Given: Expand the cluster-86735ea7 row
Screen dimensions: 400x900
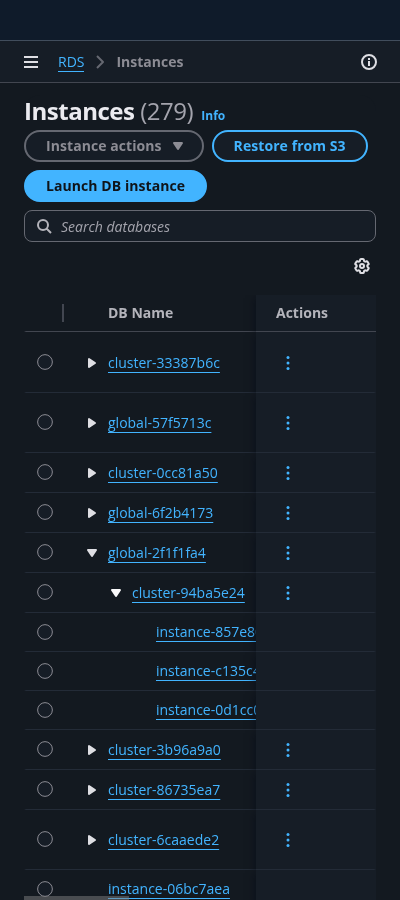Looking at the screenshot, I should point(91,790).
